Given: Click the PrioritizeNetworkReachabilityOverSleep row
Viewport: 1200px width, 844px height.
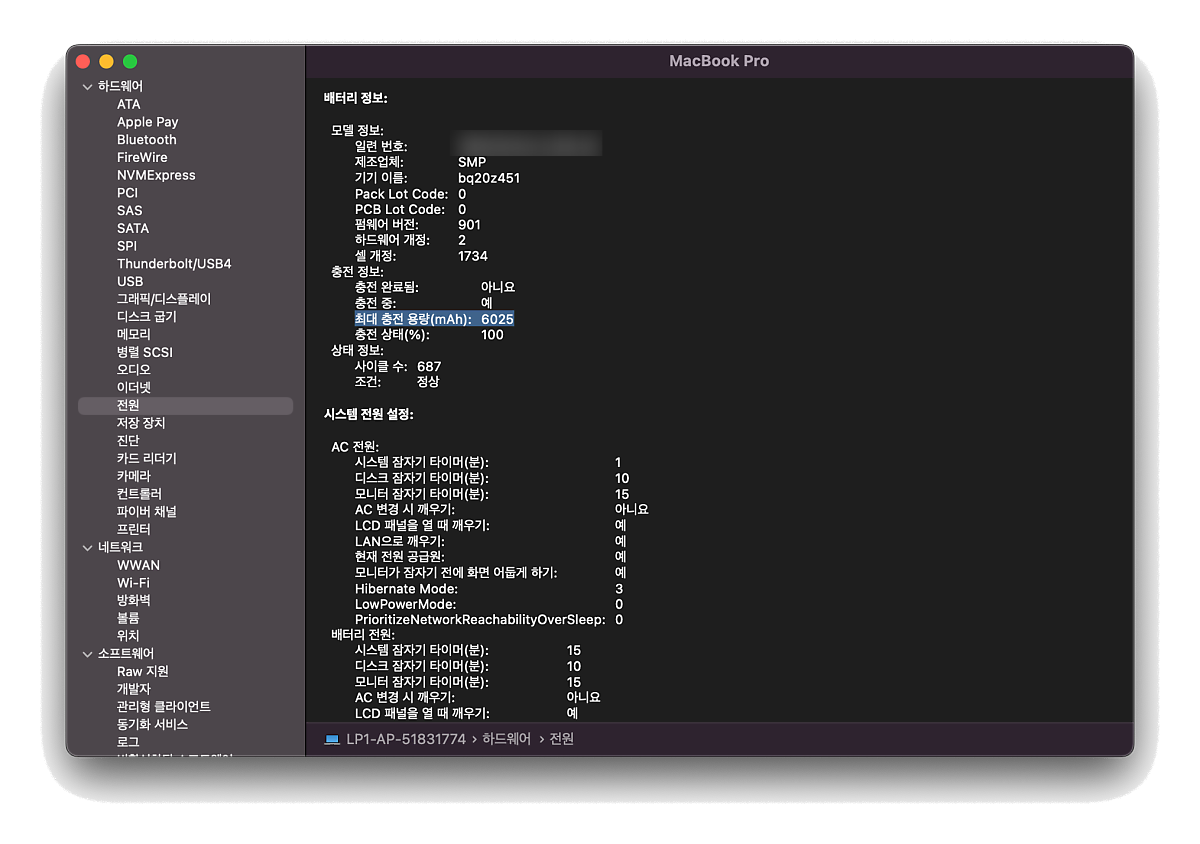Looking at the screenshot, I should click(489, 620).
